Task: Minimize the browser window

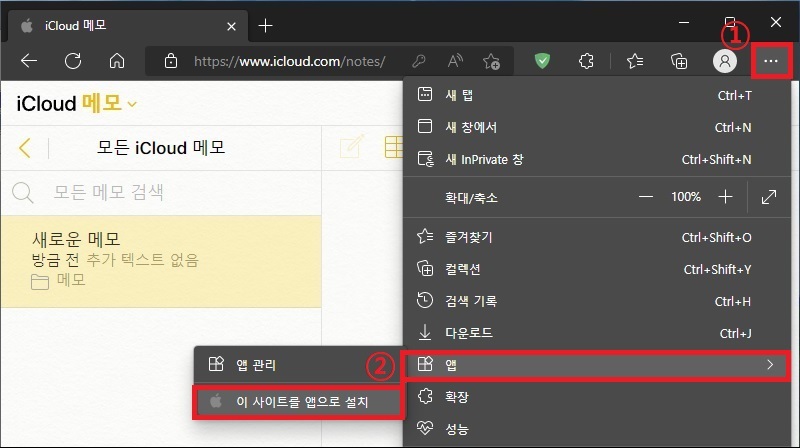Action: coord(684,22)
